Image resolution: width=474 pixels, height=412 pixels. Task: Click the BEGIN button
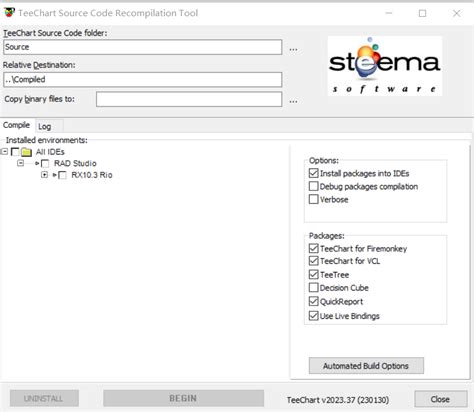click(183, 398)
